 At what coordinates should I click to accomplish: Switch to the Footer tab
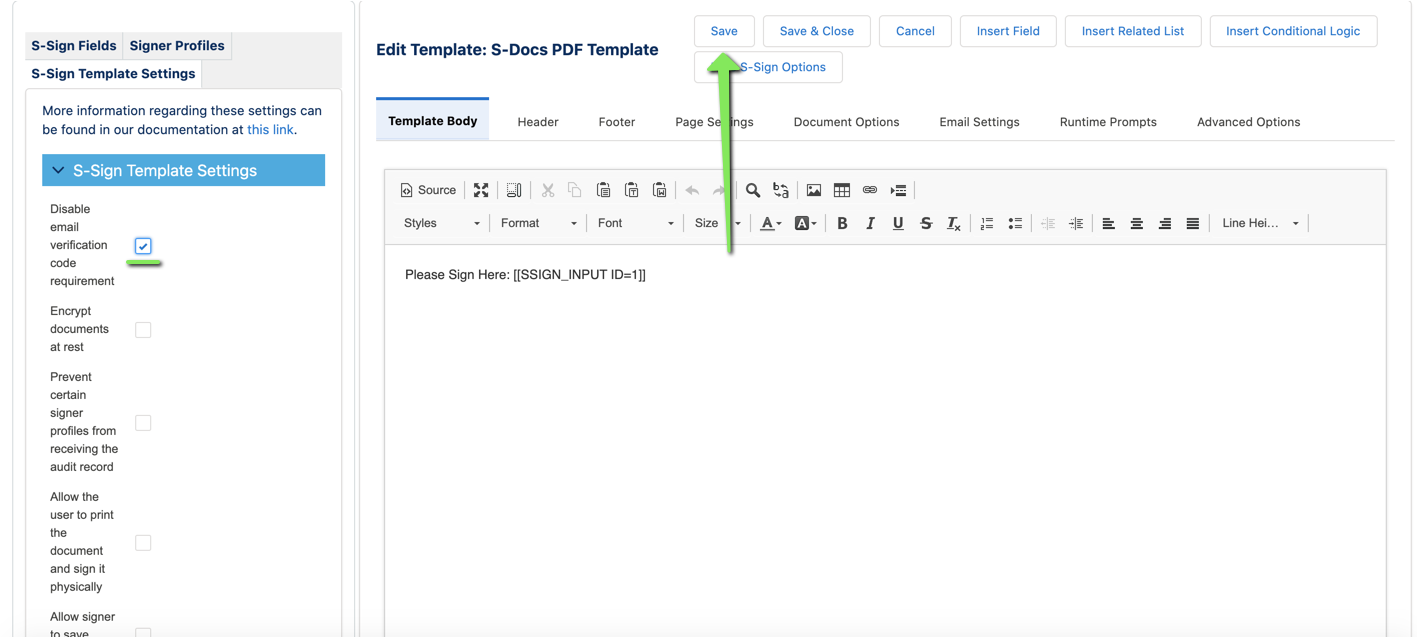point(617,122)
